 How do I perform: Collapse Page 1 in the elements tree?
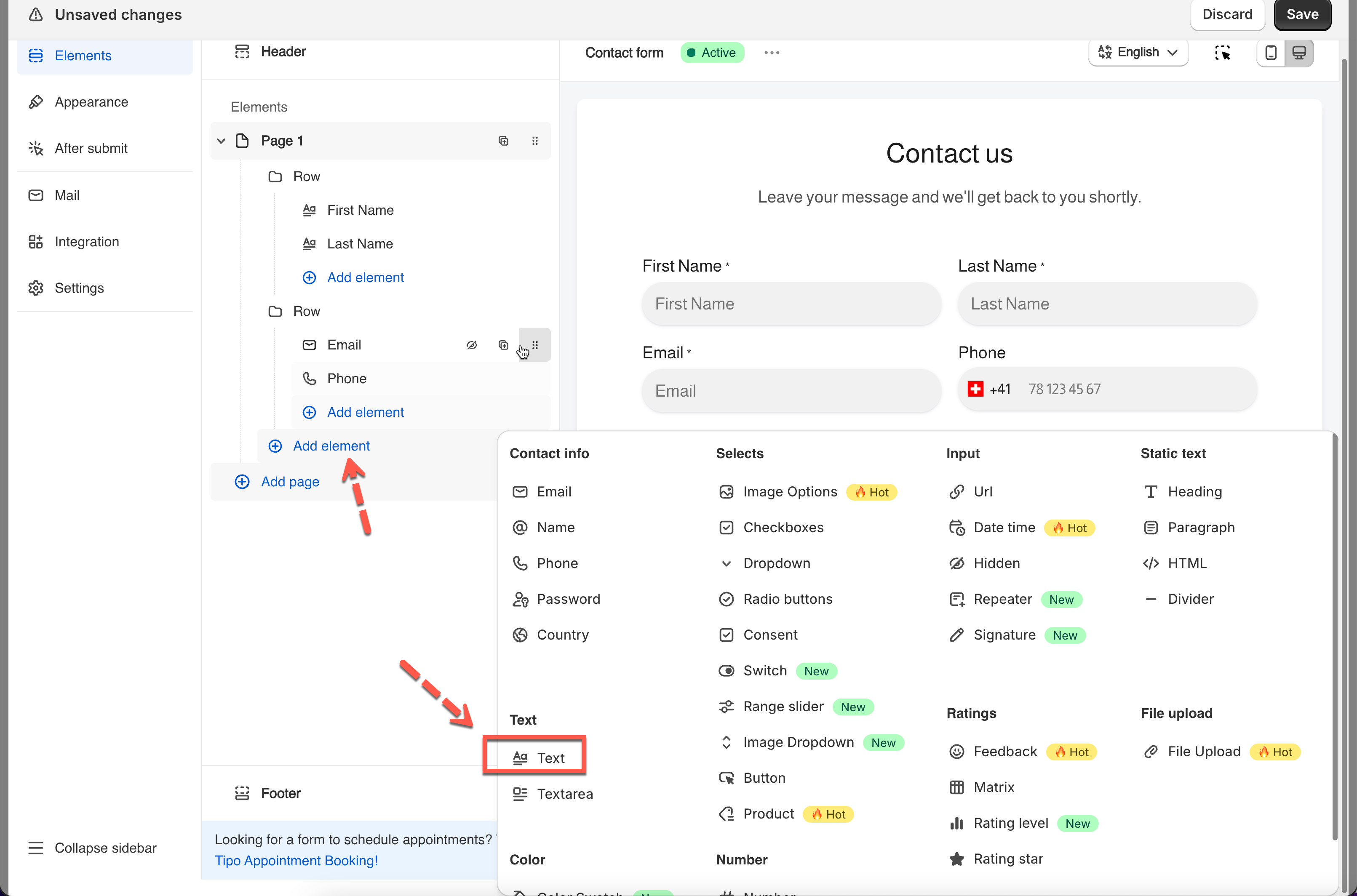coord(221,141)
